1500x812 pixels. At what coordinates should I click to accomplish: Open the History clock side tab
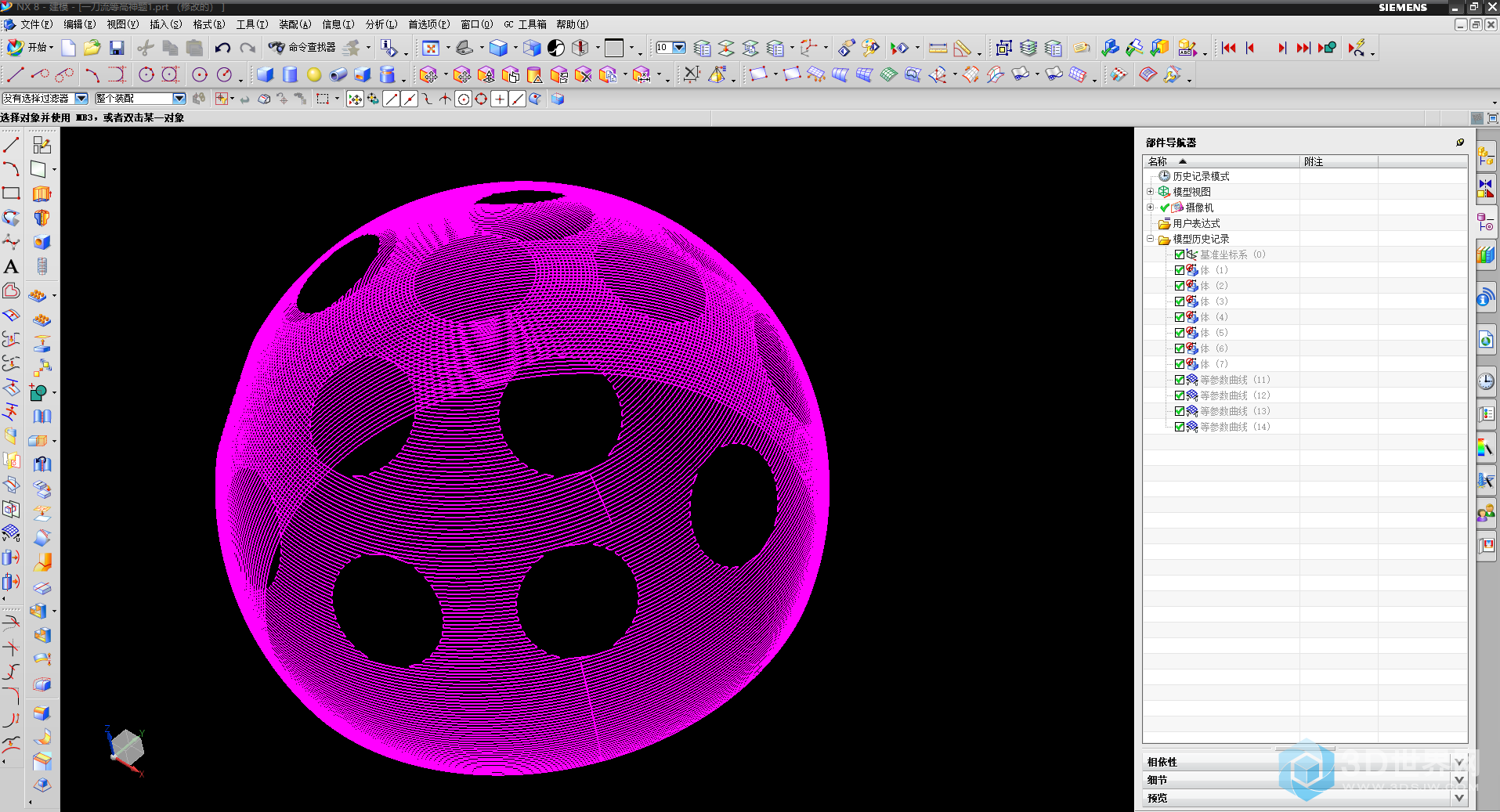[x=1486, y=381]
